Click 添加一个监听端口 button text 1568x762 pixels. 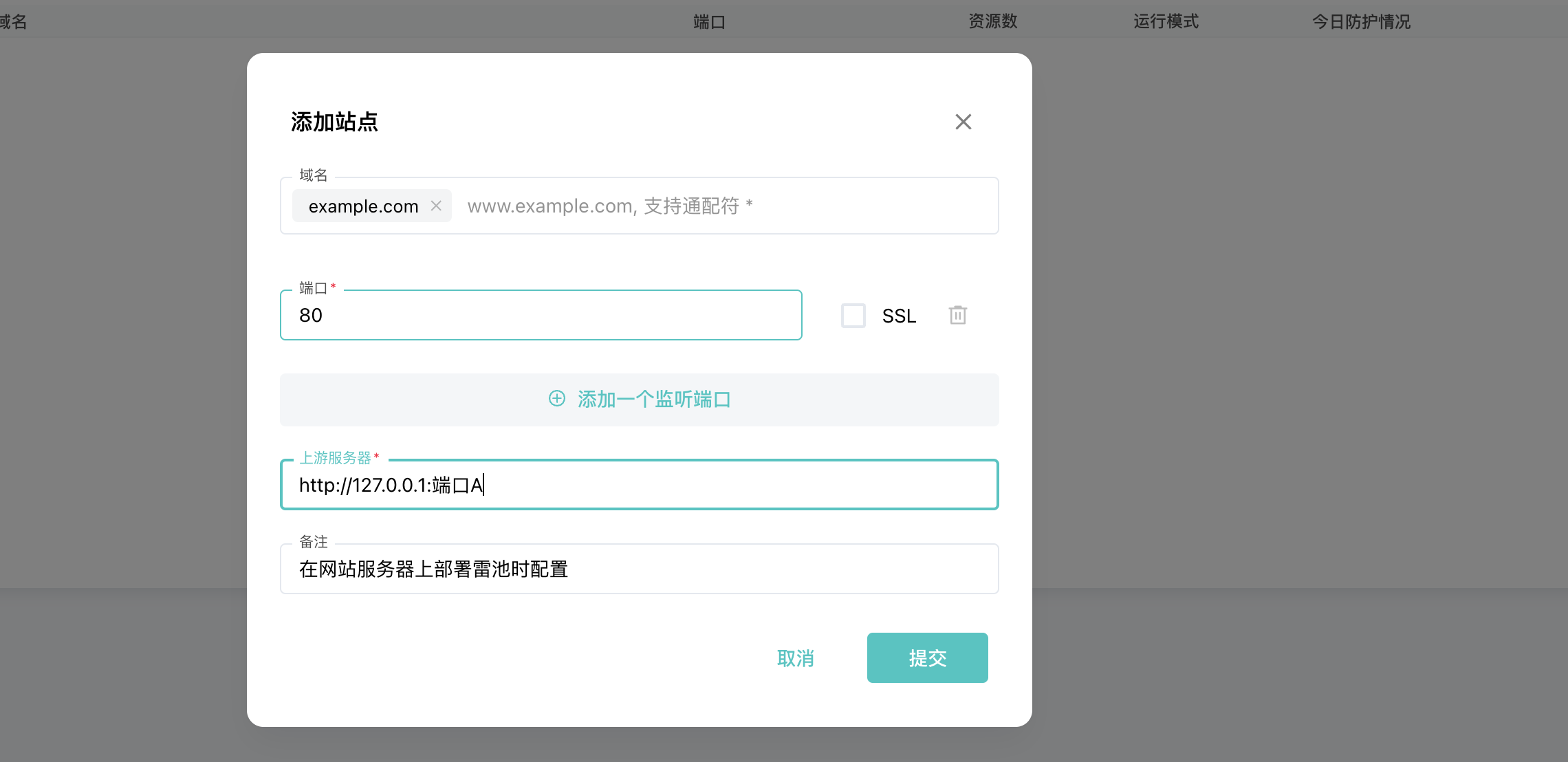(x=653, y=400)
